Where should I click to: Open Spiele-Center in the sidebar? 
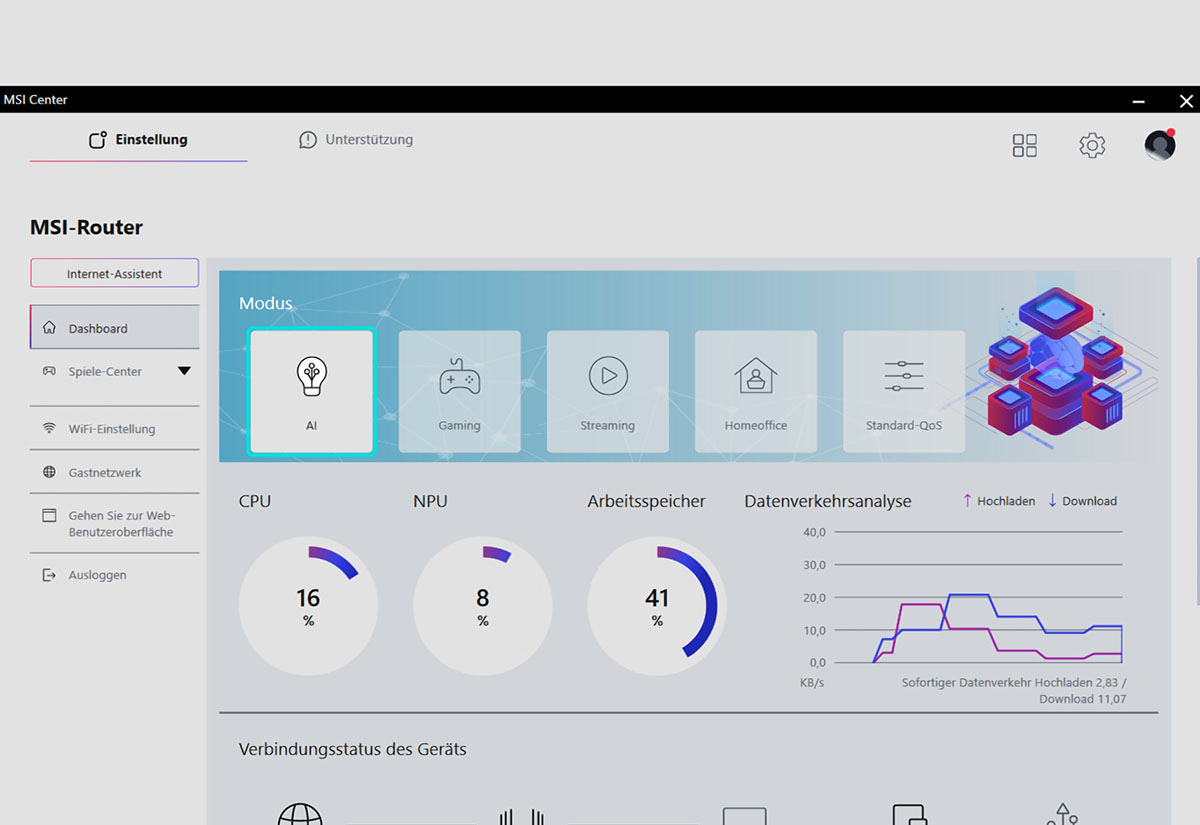(x=115, y=371)
